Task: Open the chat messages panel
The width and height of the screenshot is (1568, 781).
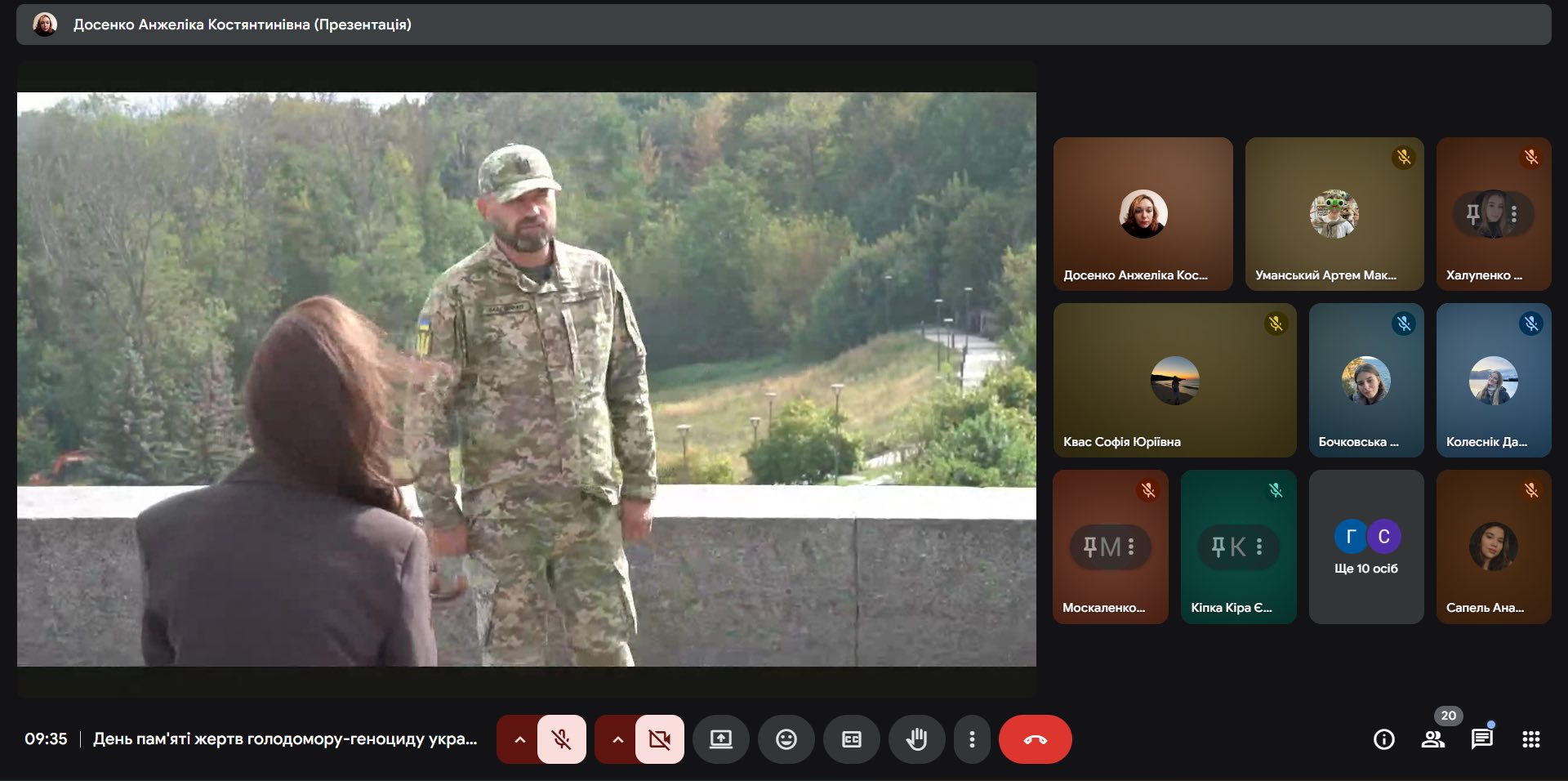Action: [x=1481, y=739]
